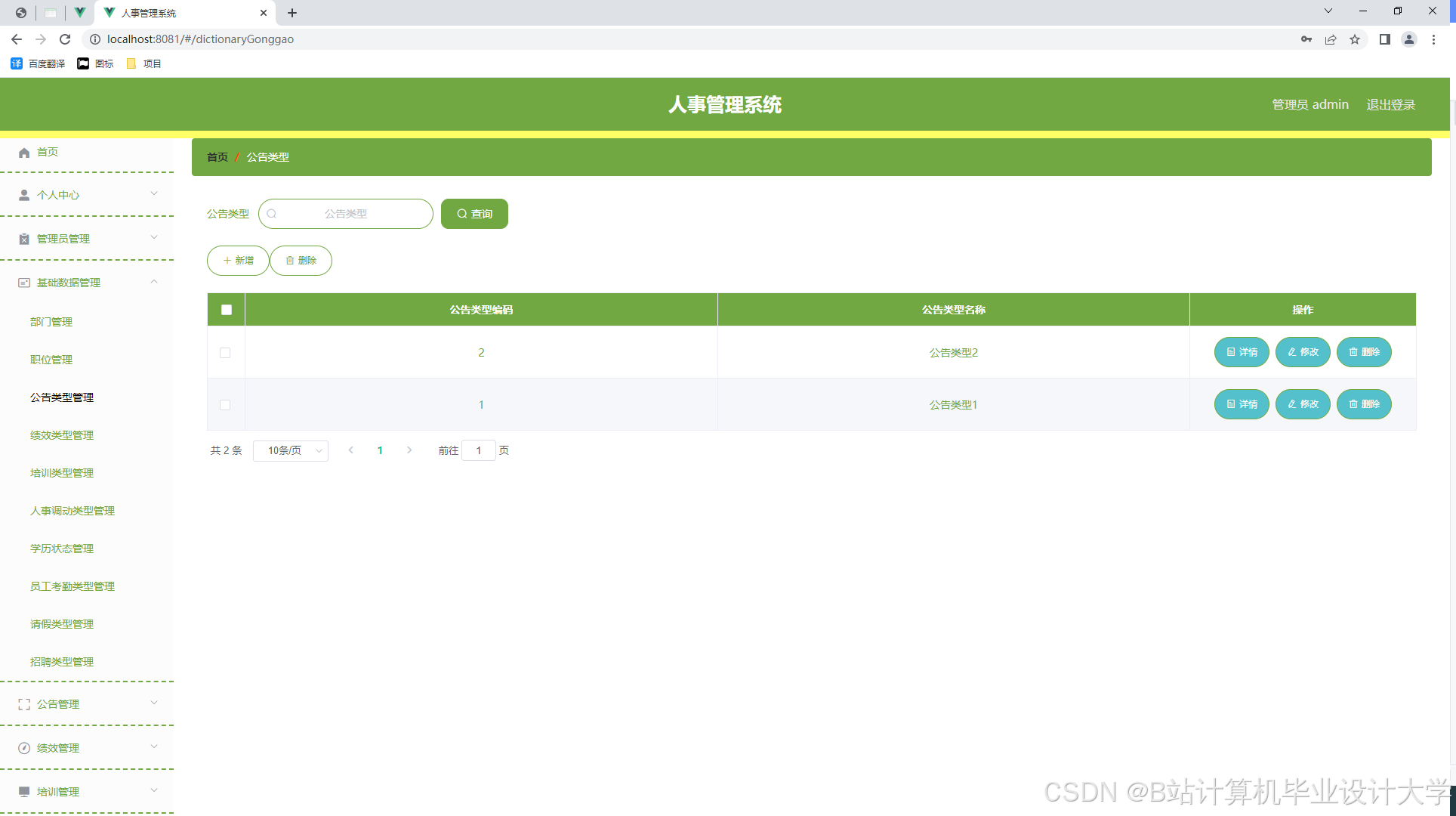Click the 绩效管理 compass icon
Image resolution: width=1456 pixels, height=816 pixels.
coord(24,748)
